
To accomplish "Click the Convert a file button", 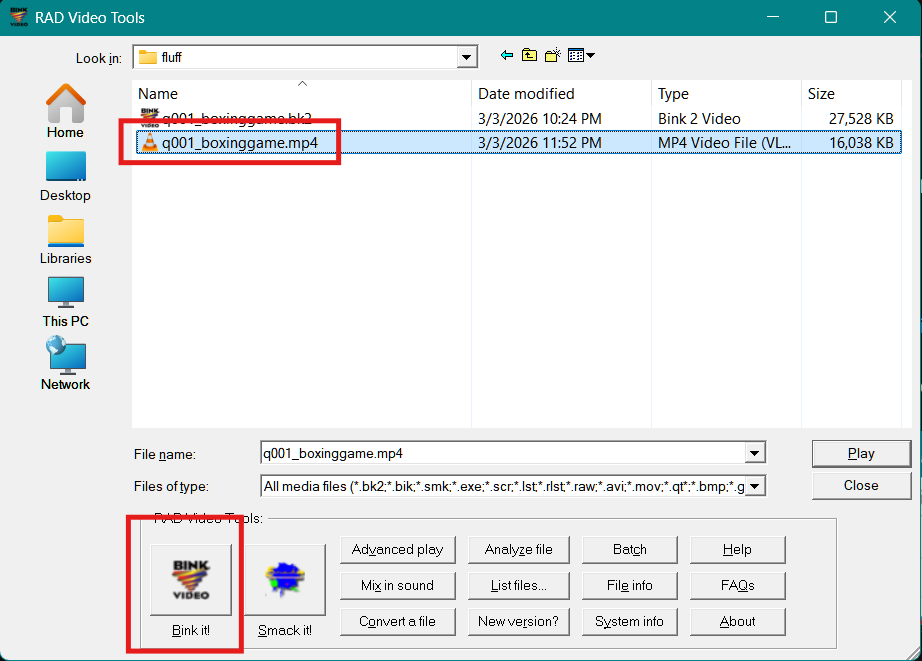I will tap(397, 621).
